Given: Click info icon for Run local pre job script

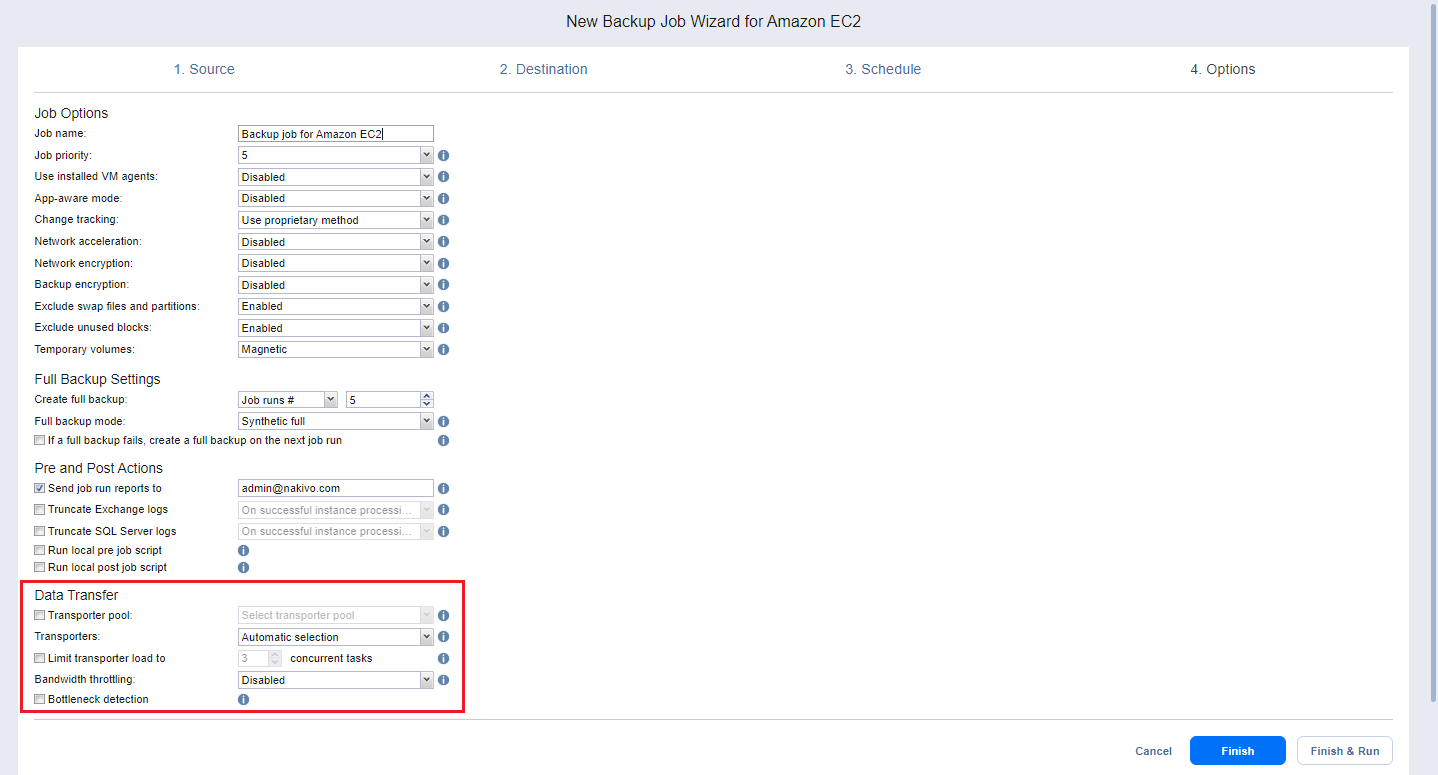Looking at the screenshot, I should pos(243,550).
